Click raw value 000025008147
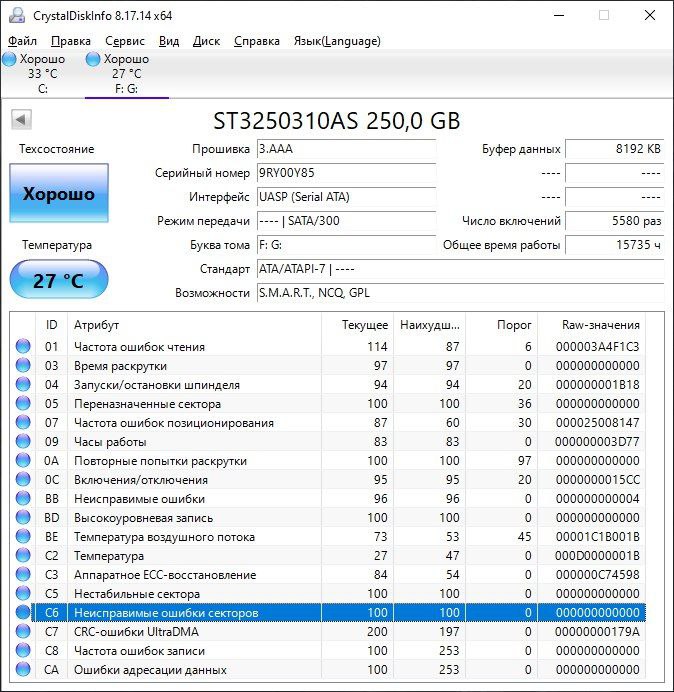Screen dimensions: 674x692 pyautogui.click(x=597, y=422)
